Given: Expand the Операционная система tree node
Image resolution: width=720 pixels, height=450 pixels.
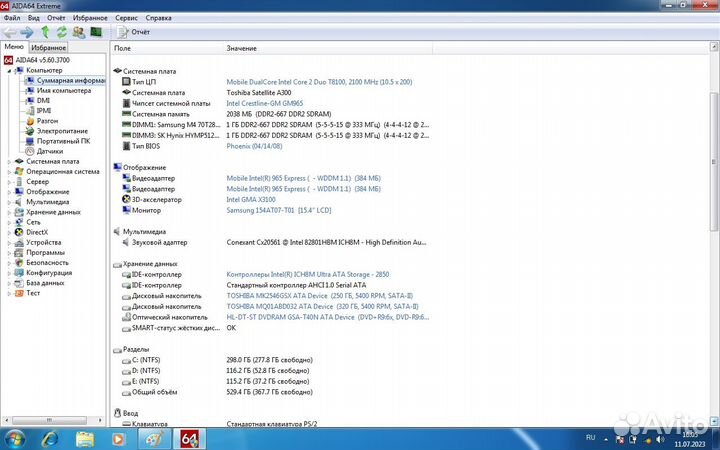Looking at the screenshot, I should click(9, 172).
